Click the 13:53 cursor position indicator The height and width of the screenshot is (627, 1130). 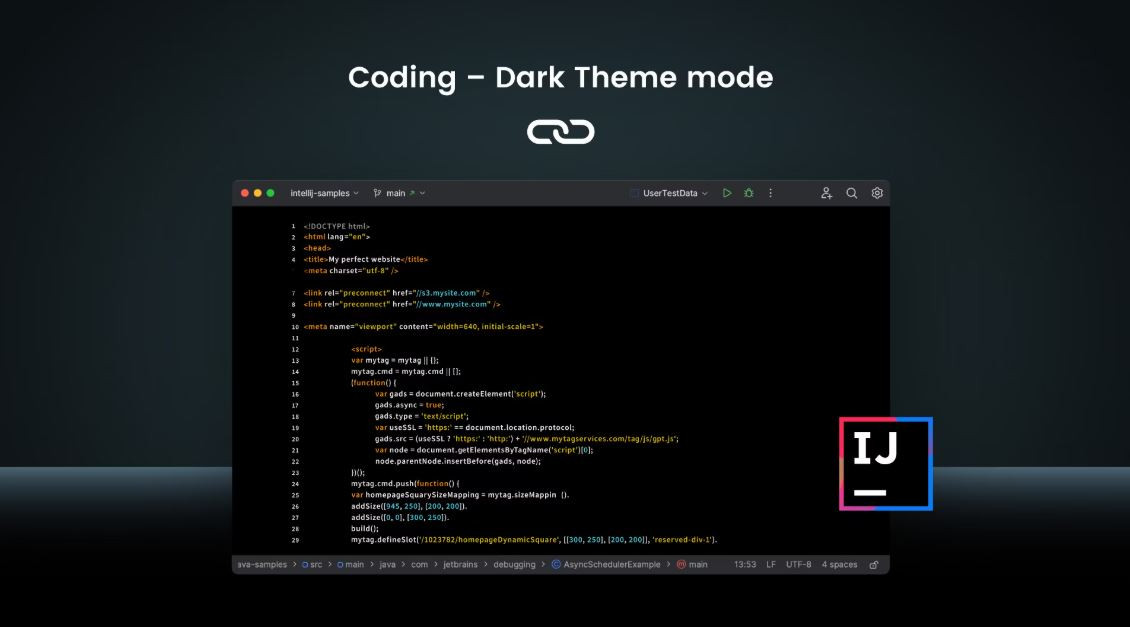pos(745,565)
